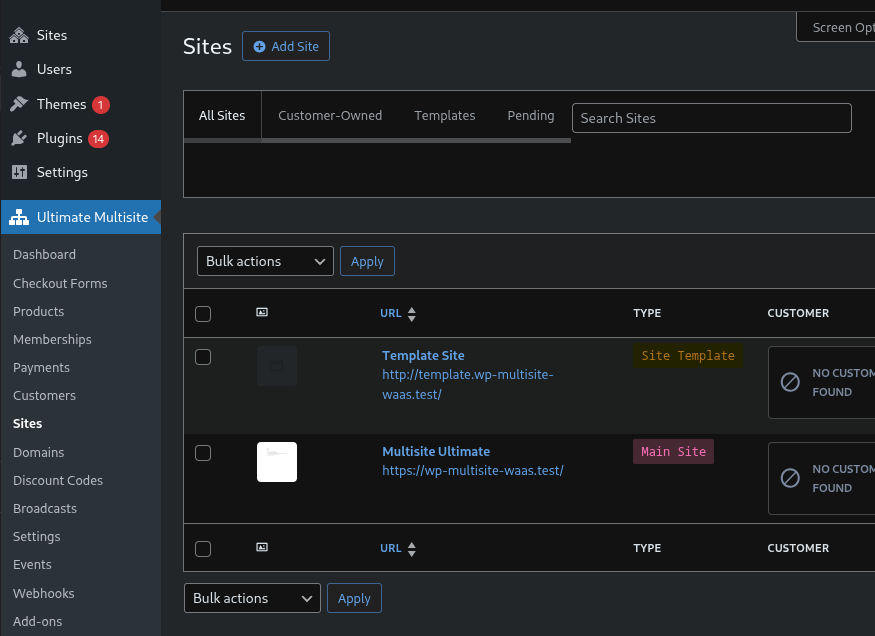Check the checkbox for the Template Site row
Image resolution: width=875 pixels, height=636 pixels.
tap(203, 356)
